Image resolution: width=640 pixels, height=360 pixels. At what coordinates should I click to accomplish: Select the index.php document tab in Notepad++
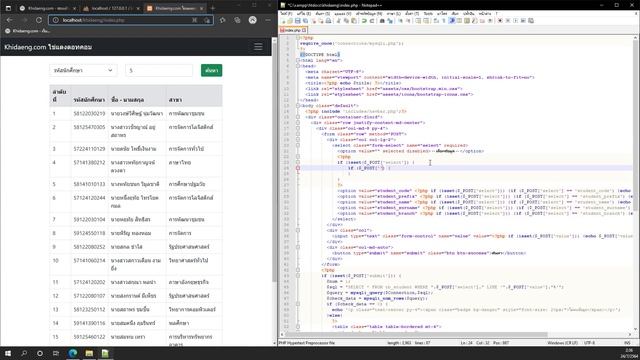pos(293,30)
